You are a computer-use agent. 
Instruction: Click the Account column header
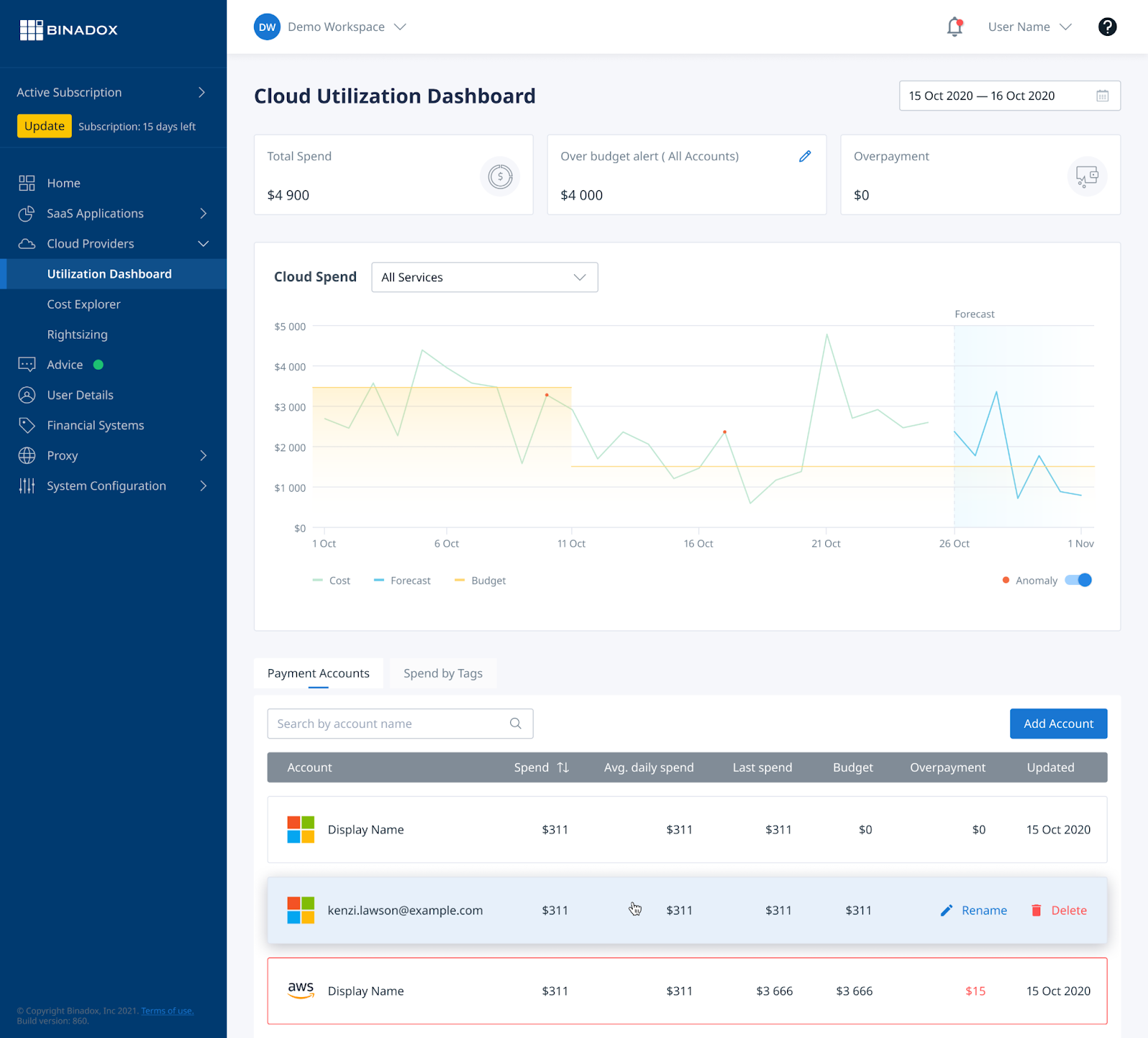(x=309, y=767)
